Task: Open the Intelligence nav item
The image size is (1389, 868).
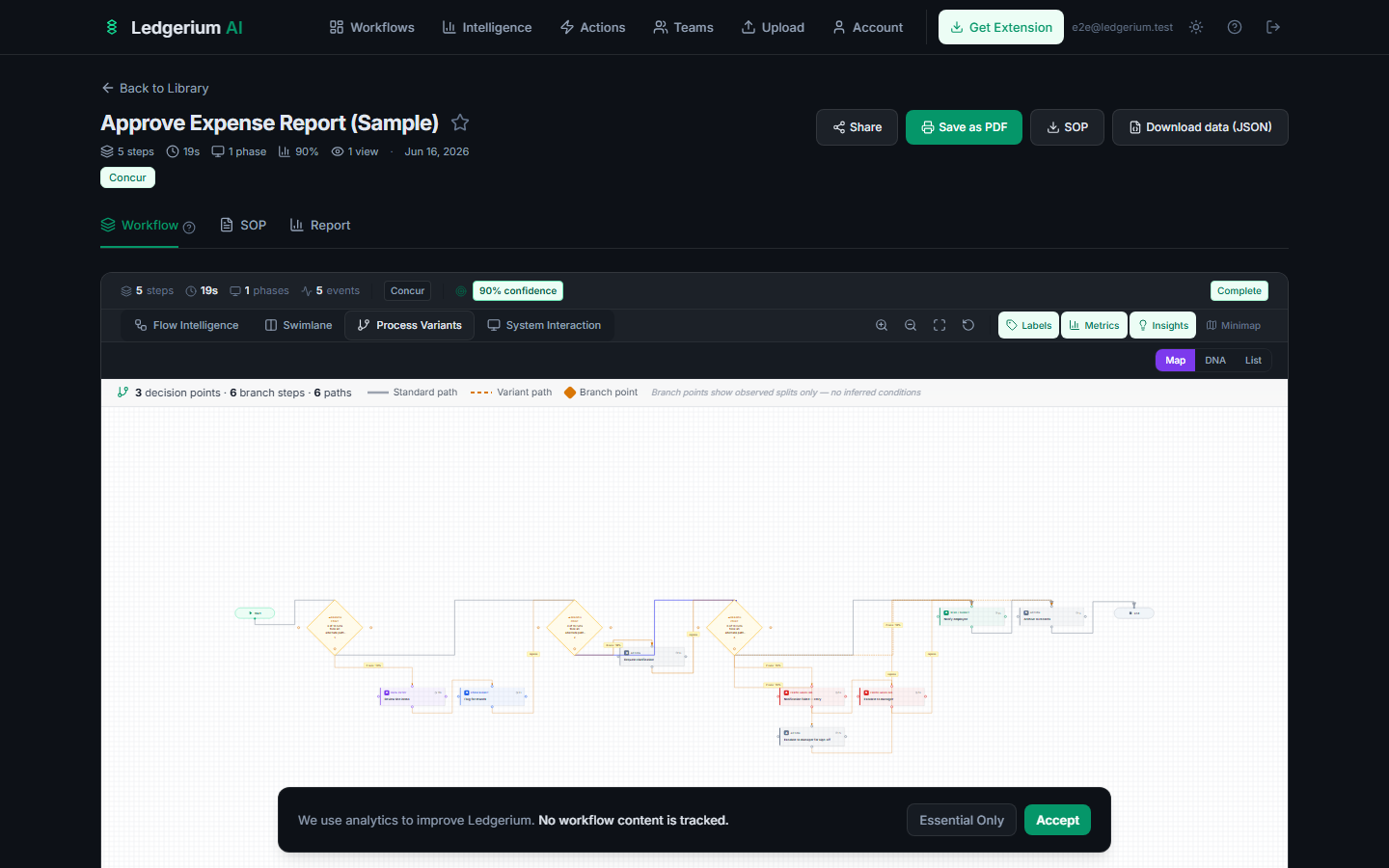Action: pos(487,27)
